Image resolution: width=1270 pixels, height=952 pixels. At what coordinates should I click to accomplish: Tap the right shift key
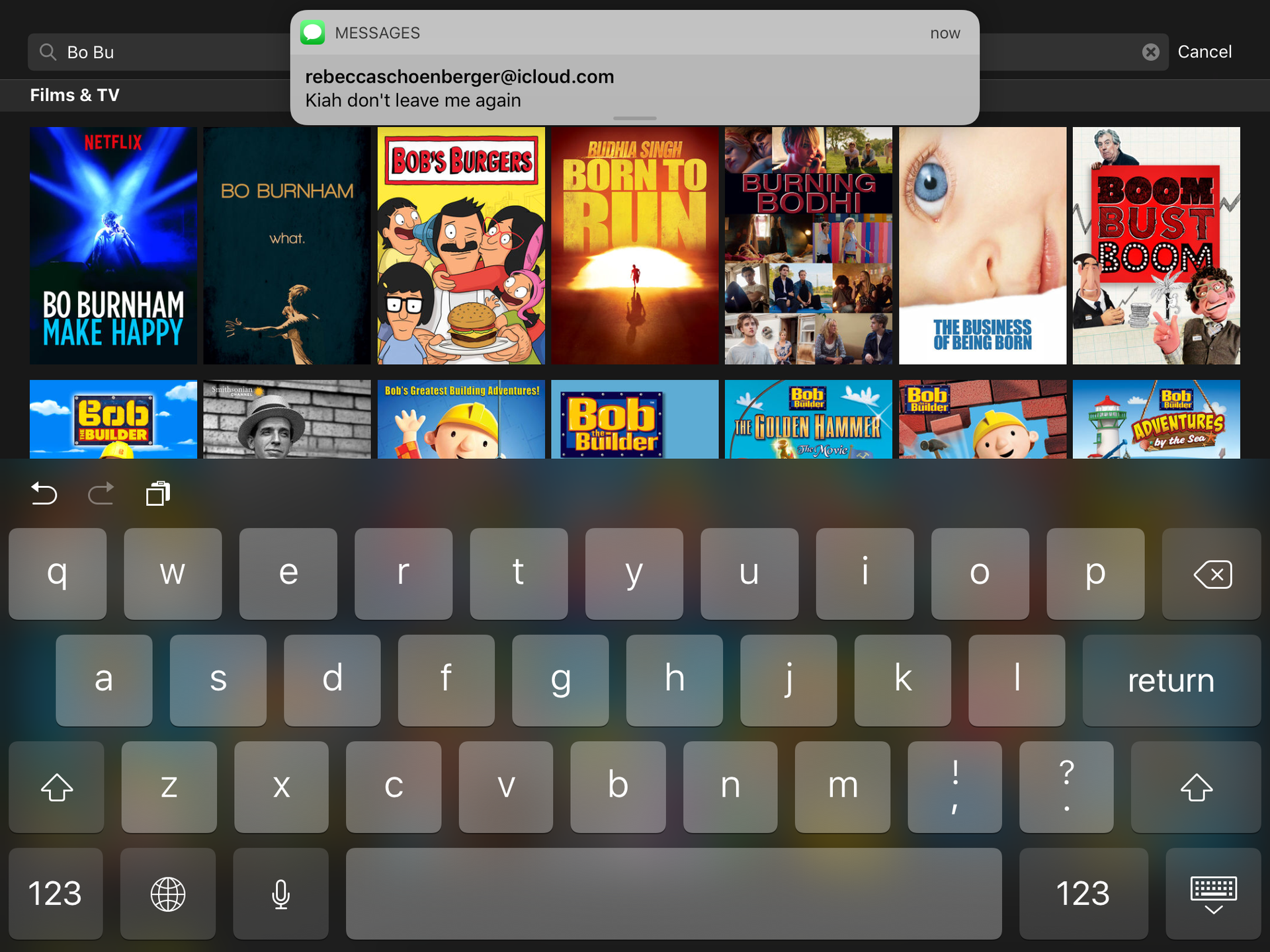click(x=1195, y=787)
